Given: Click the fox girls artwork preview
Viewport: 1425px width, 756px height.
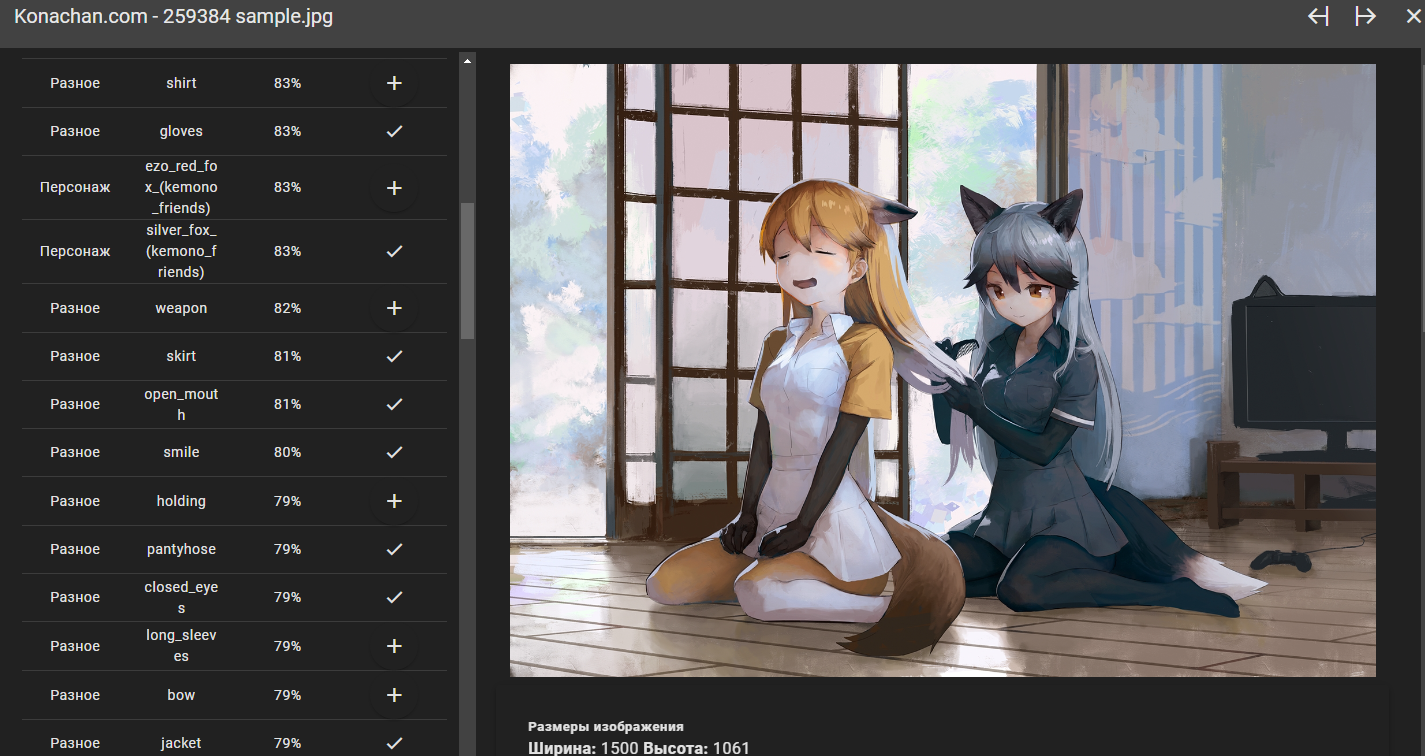Looking at the screenshot, I should (x=943, y=370).
